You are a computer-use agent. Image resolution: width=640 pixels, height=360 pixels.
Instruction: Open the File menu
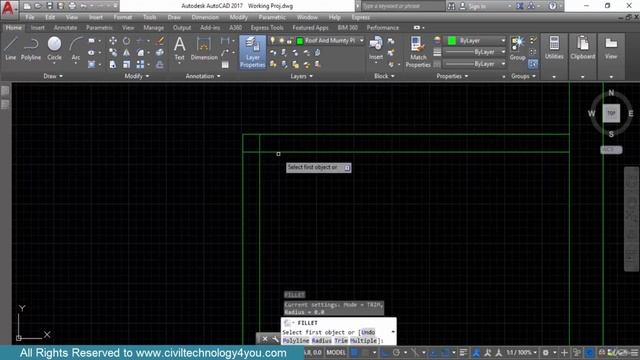coord(30,18)
